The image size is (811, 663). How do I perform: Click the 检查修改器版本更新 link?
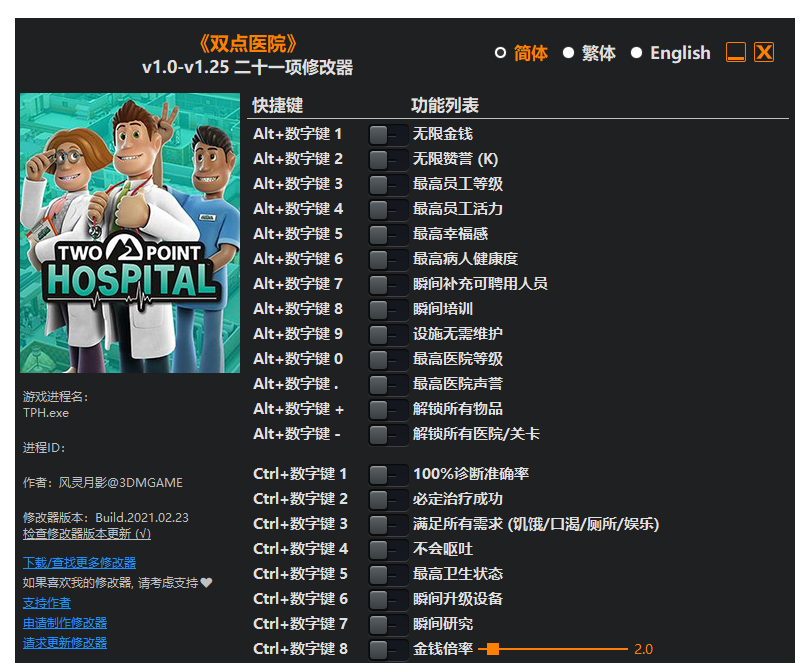(87, 534)
